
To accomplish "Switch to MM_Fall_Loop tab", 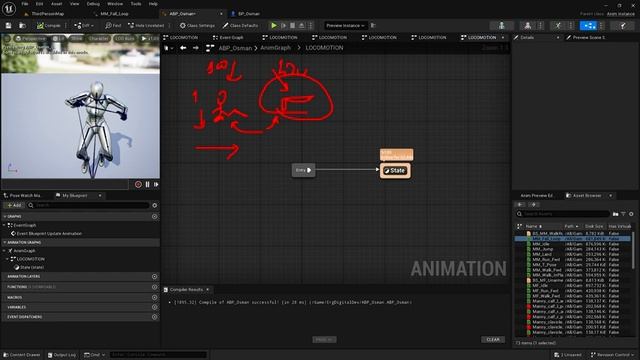I will pyautogui.click(x=114, y=13).
